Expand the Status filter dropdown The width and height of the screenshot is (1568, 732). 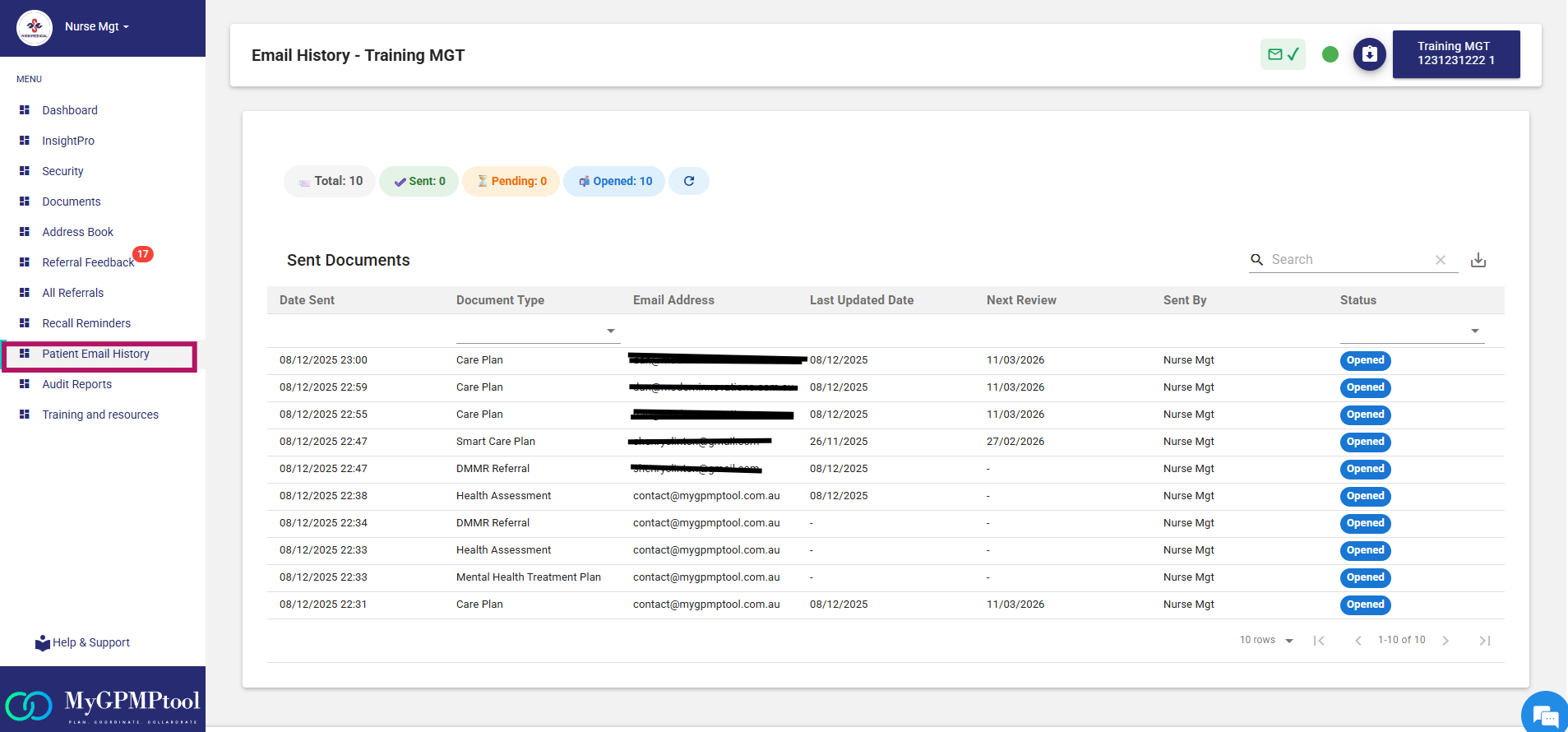[x=1474, y=331]
